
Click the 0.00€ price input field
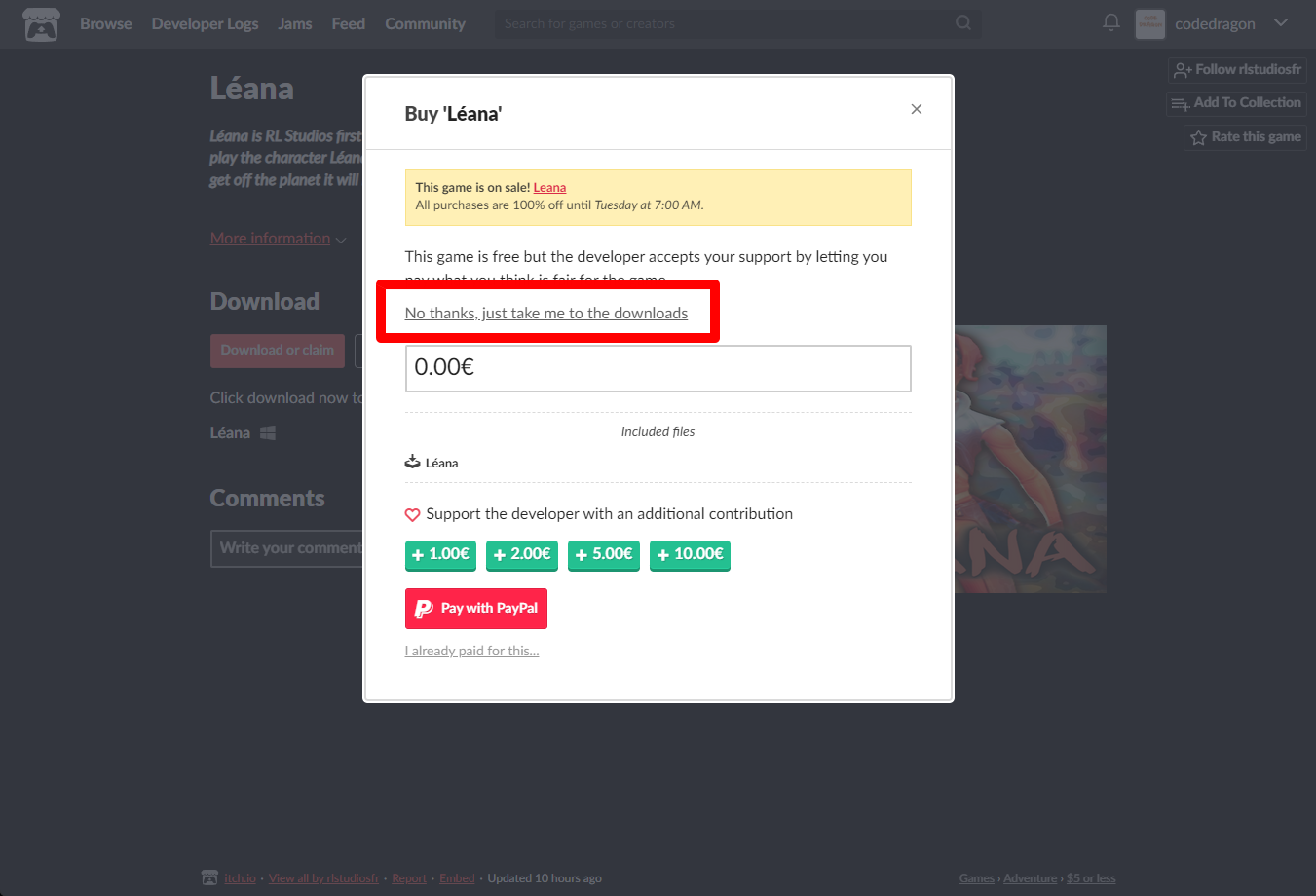point(658,368)
